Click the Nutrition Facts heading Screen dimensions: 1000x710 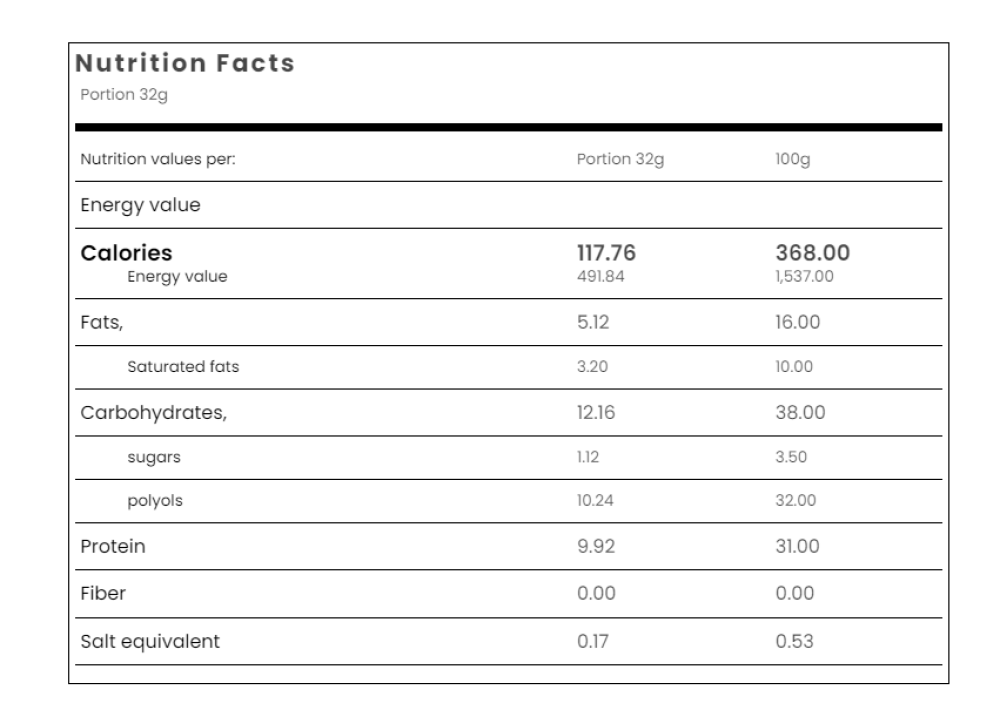click(187, 64)
